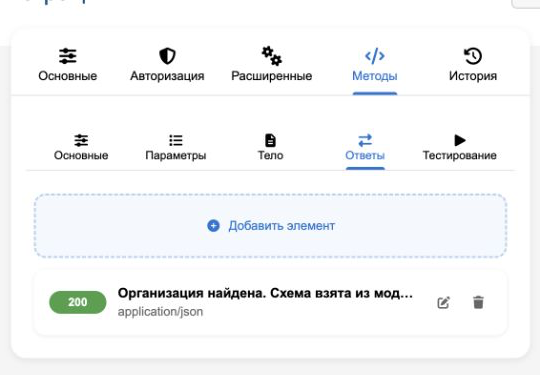
Task: Click the application/json text
Action: click(x=160, y=312)
